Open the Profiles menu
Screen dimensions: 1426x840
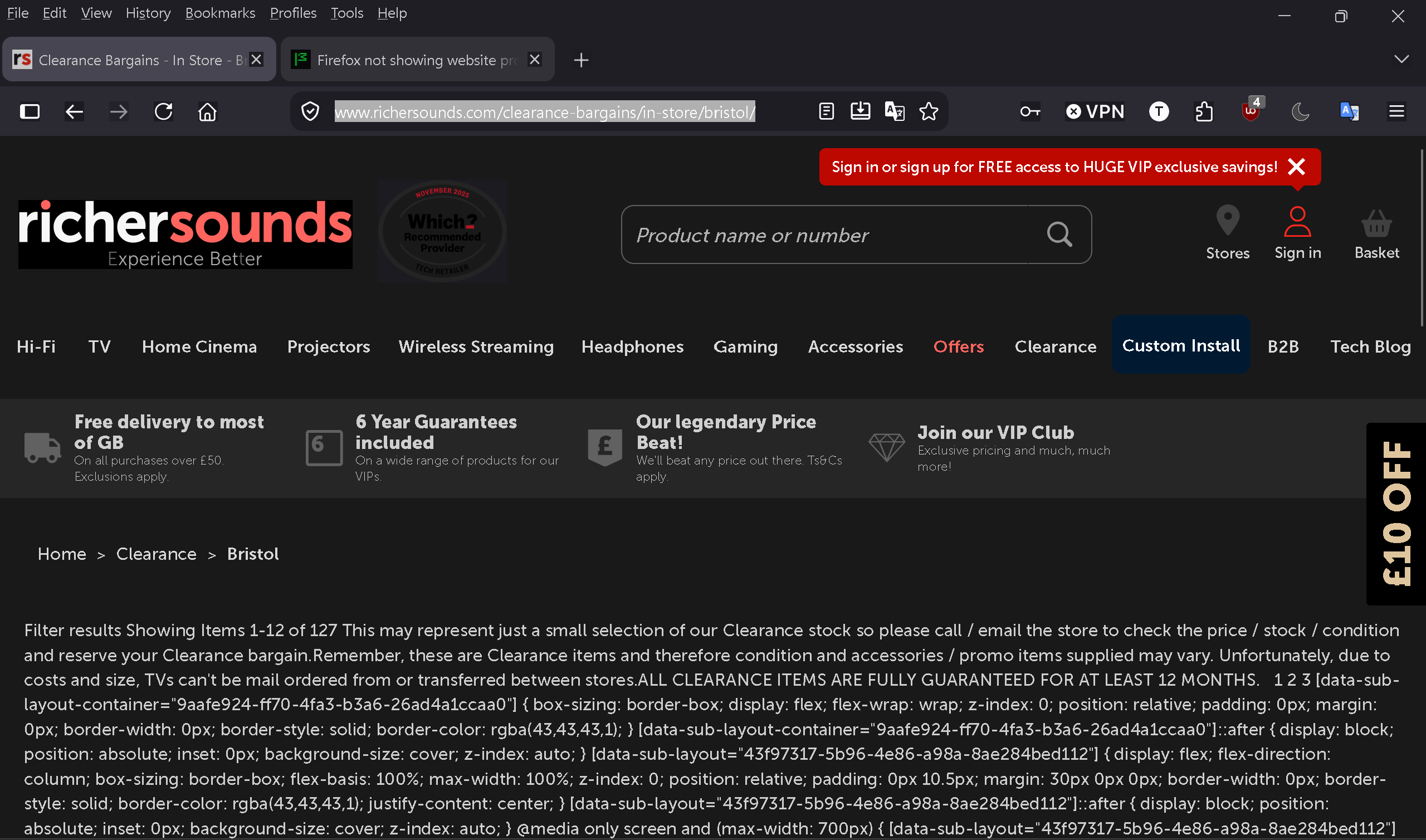coord(293,13)
